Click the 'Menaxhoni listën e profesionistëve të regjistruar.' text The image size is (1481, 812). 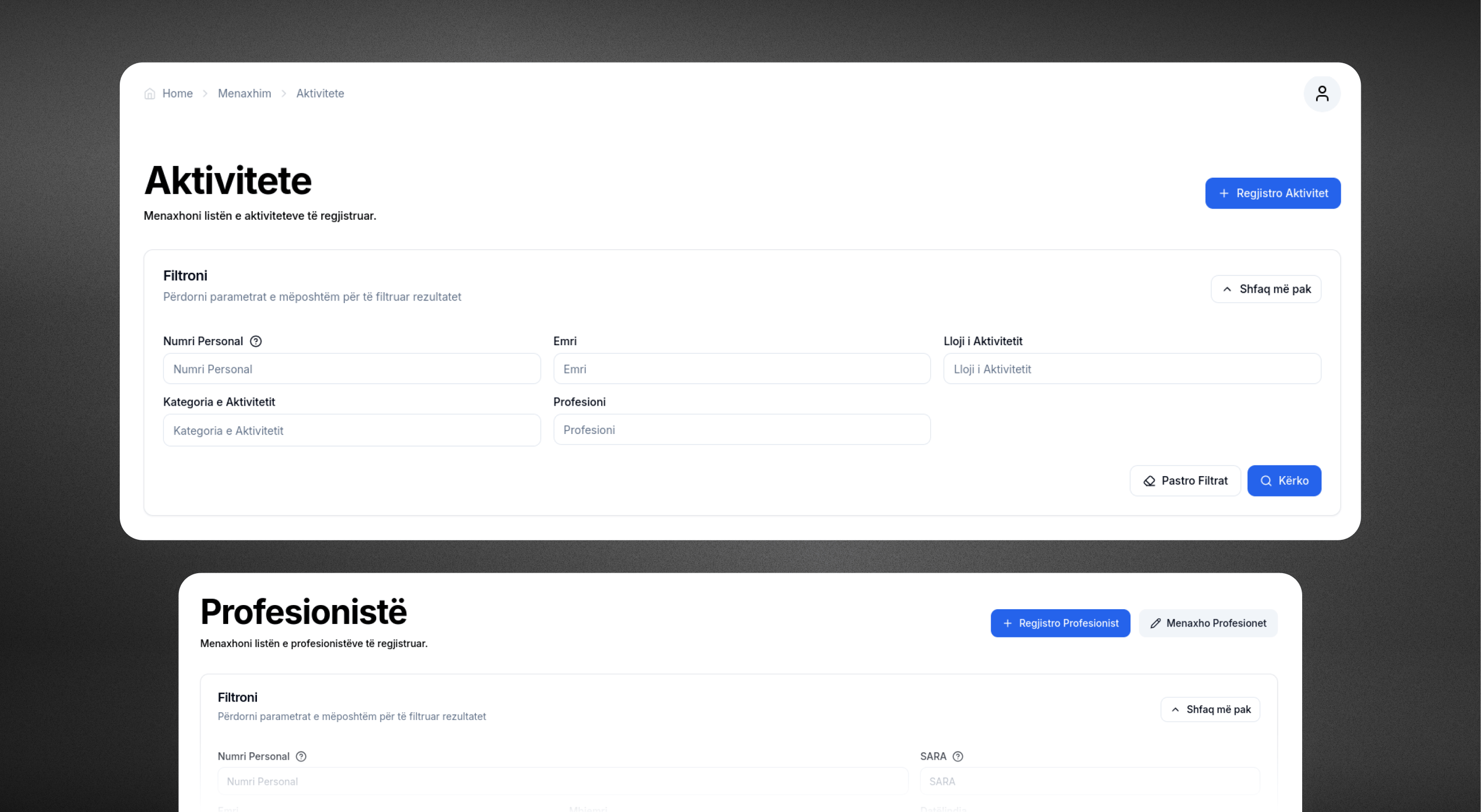[x=314, y=644]
